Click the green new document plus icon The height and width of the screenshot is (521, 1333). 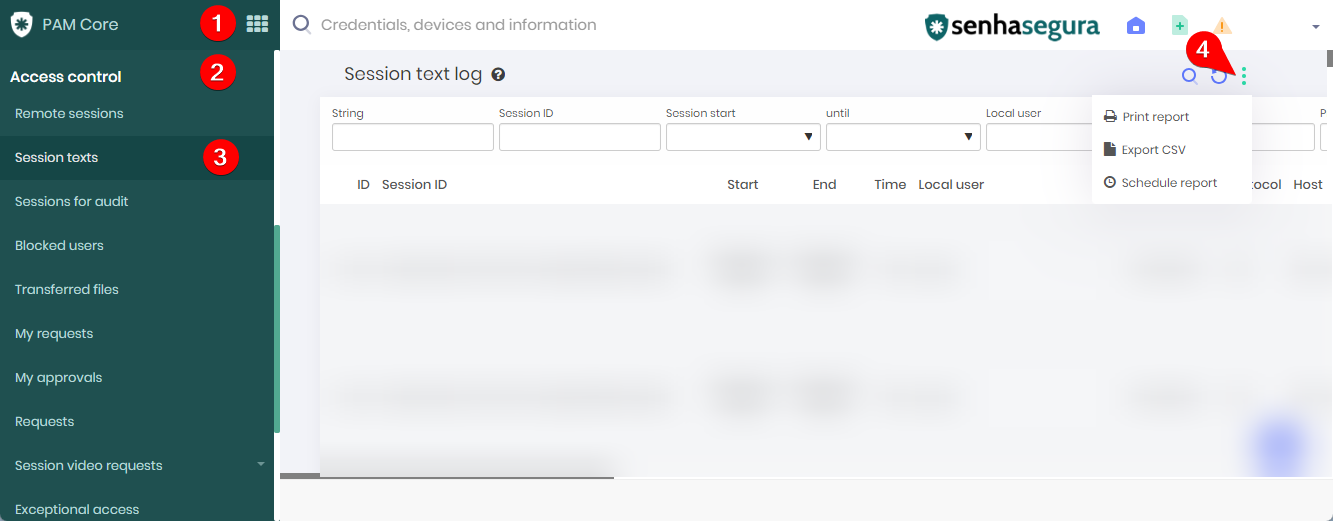pyautogui.click(x=1180, y=26)
